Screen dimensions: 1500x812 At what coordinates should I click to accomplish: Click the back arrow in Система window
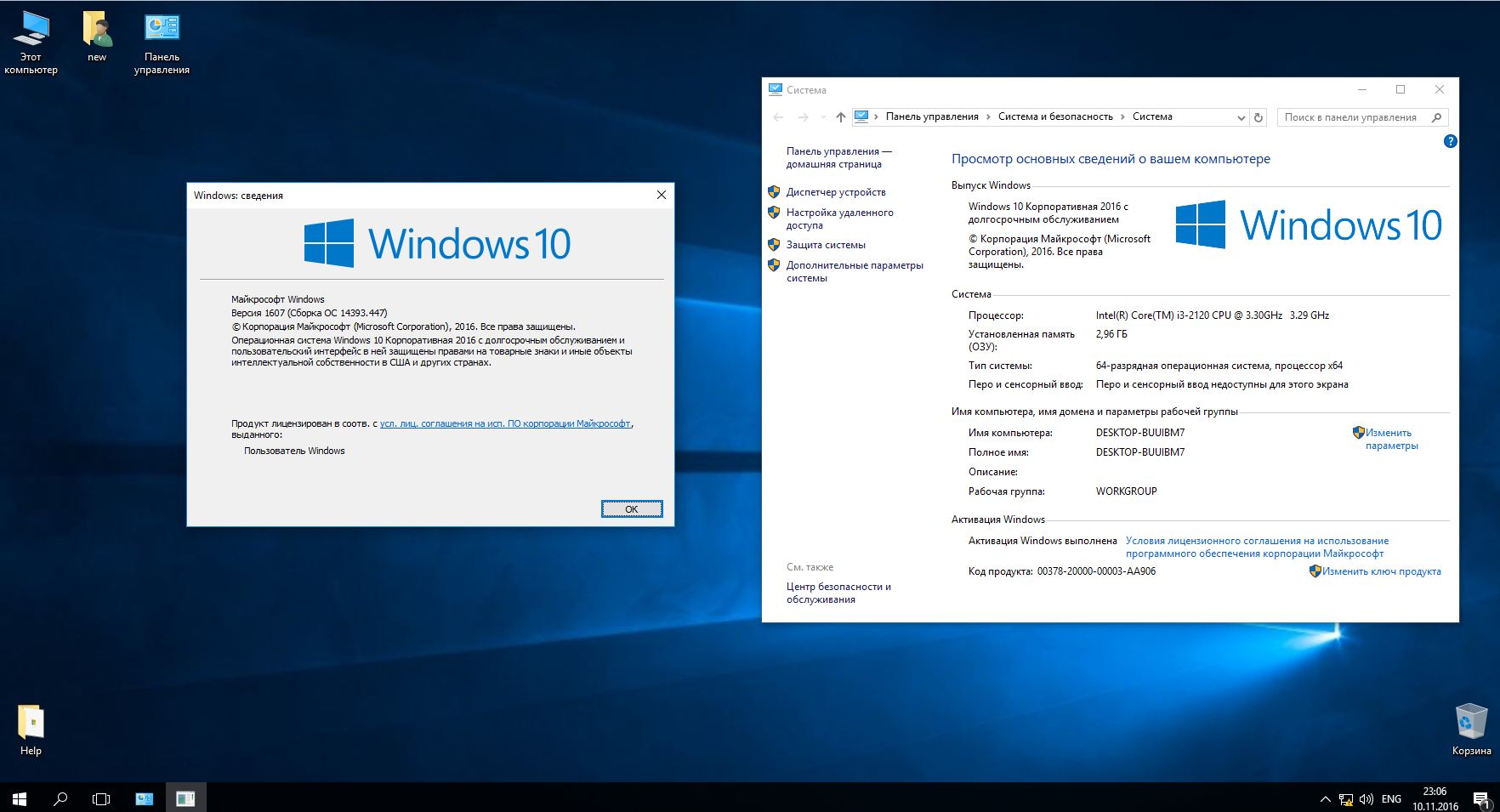coord(778,117)
